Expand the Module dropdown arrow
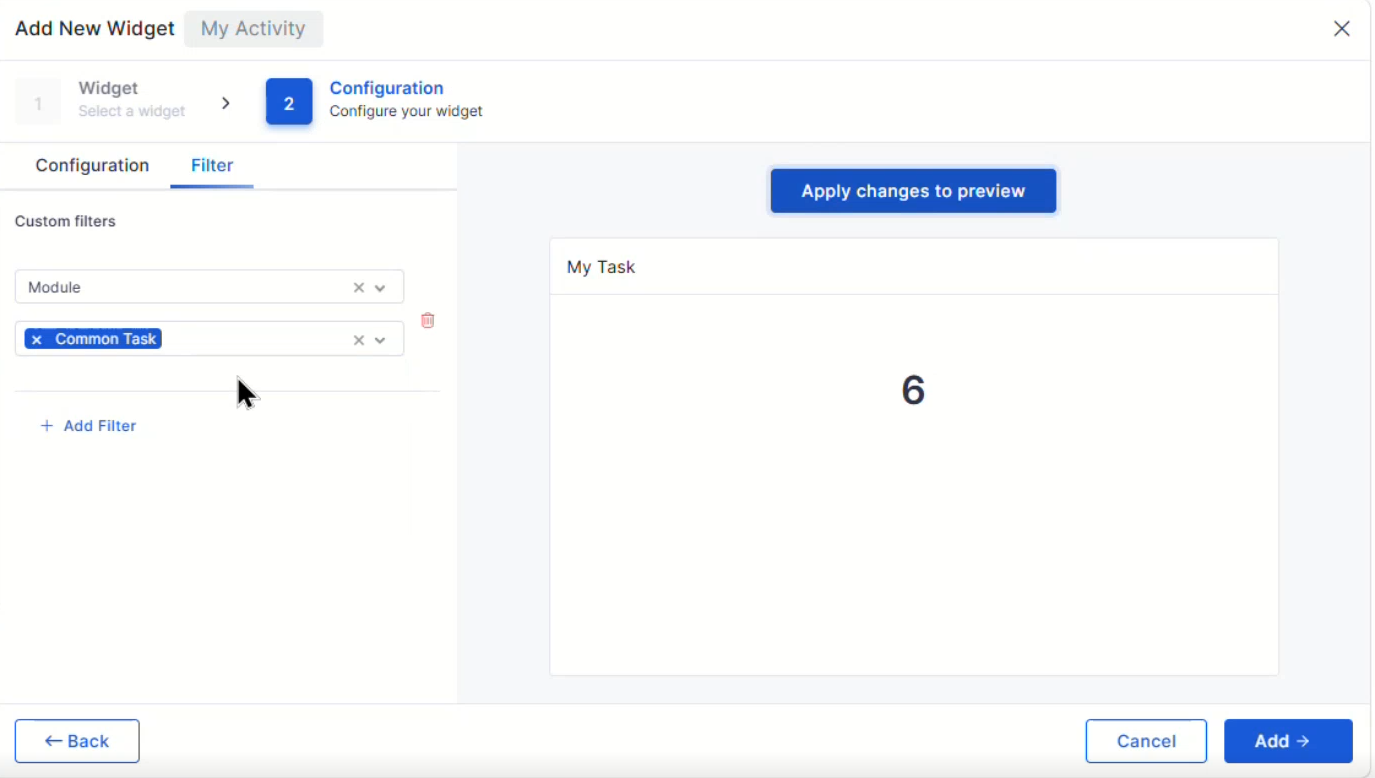Viewport: 1375px width, 778px height. (x=380, y=288)
